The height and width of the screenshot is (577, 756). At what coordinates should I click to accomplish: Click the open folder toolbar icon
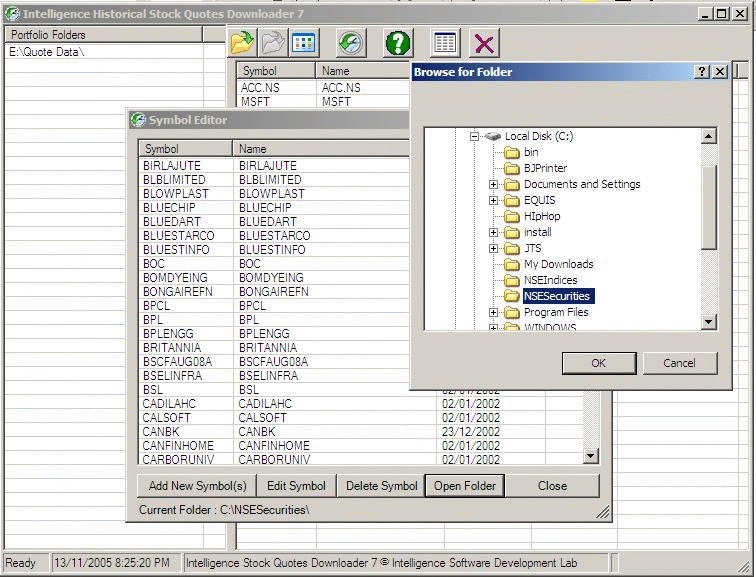click(x=242, y=42)
